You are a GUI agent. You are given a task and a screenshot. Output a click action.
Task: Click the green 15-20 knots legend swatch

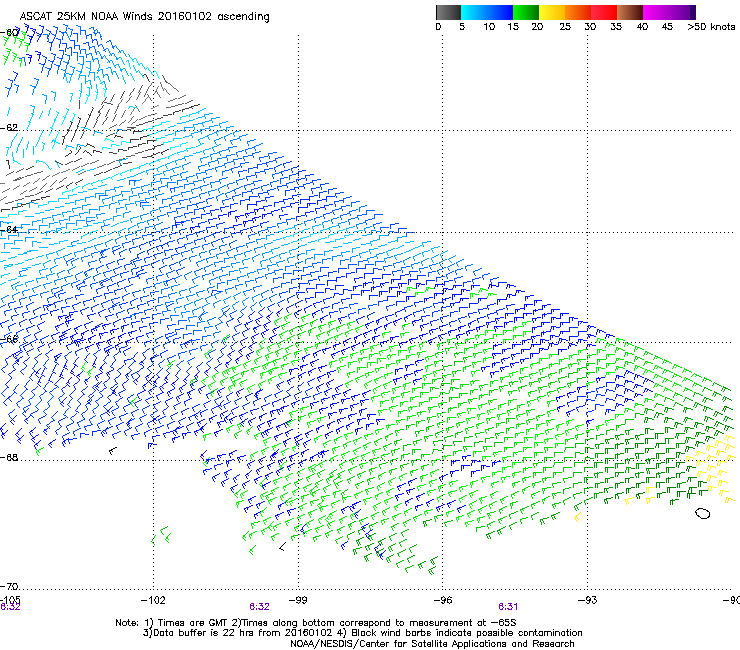[526, 12]
